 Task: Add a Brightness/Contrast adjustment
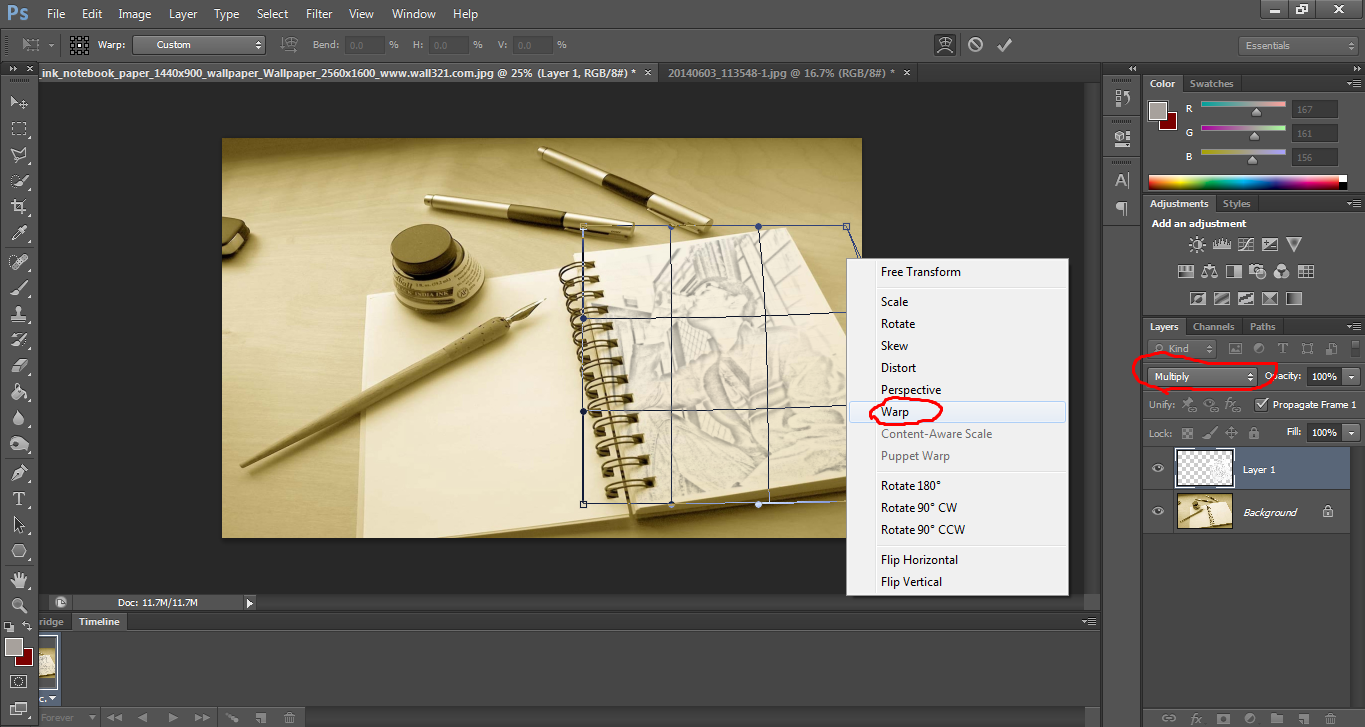click(1197, 244)
